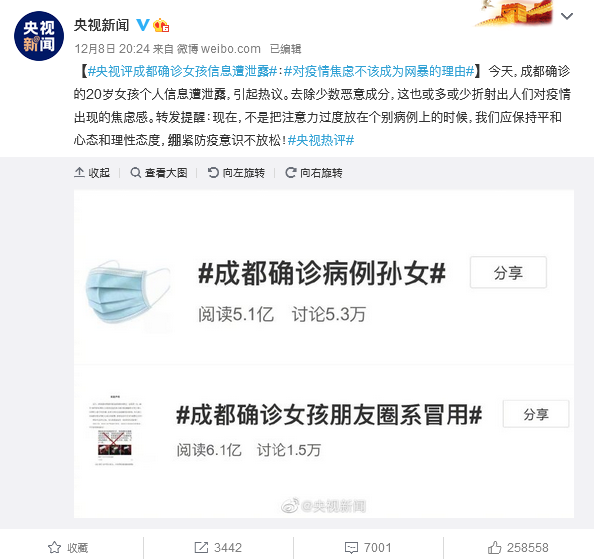Rotate the image left with 向左旋转
This screenshot has height=559, width=594.
[x=236, y=173]
